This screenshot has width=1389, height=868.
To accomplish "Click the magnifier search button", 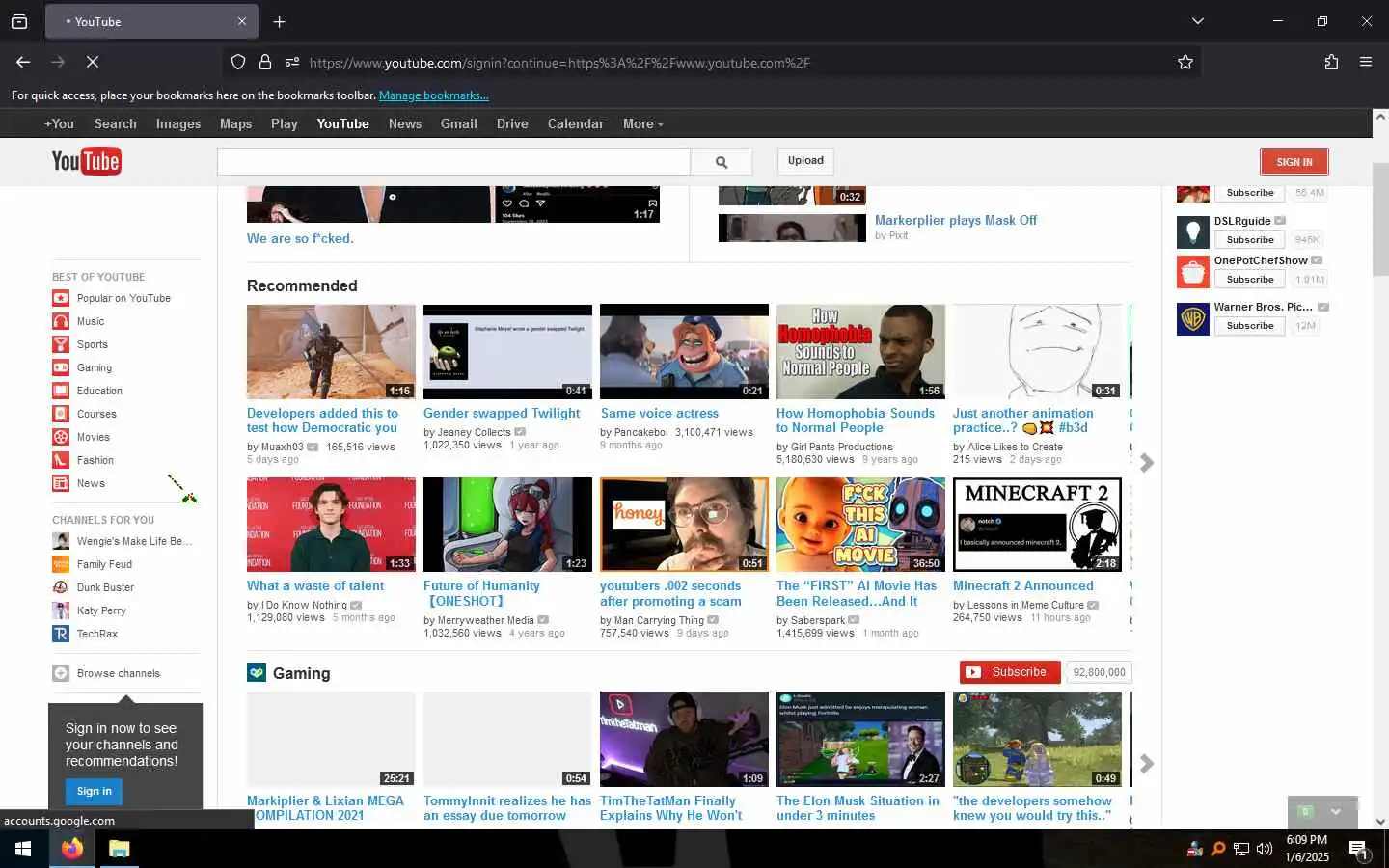I will (722, 162).
